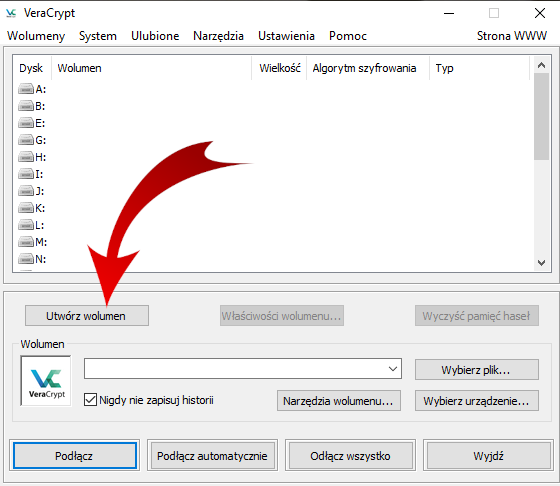Open the Narzędzia menu
560x486 pixels.
pyautogui.click(x=218, y=36)
